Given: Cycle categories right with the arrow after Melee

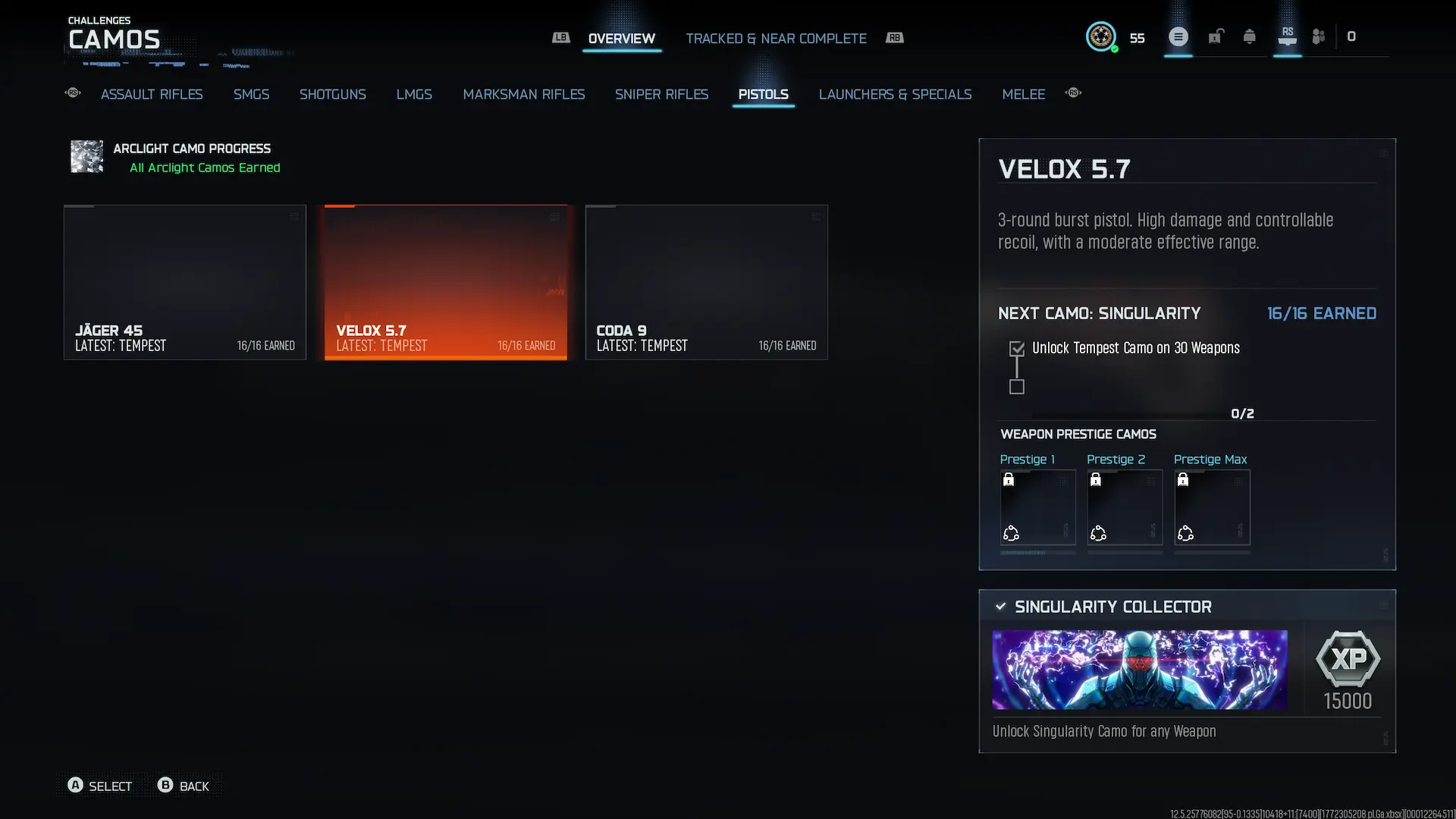Looking at the screenshot, I should [1073, 93].
